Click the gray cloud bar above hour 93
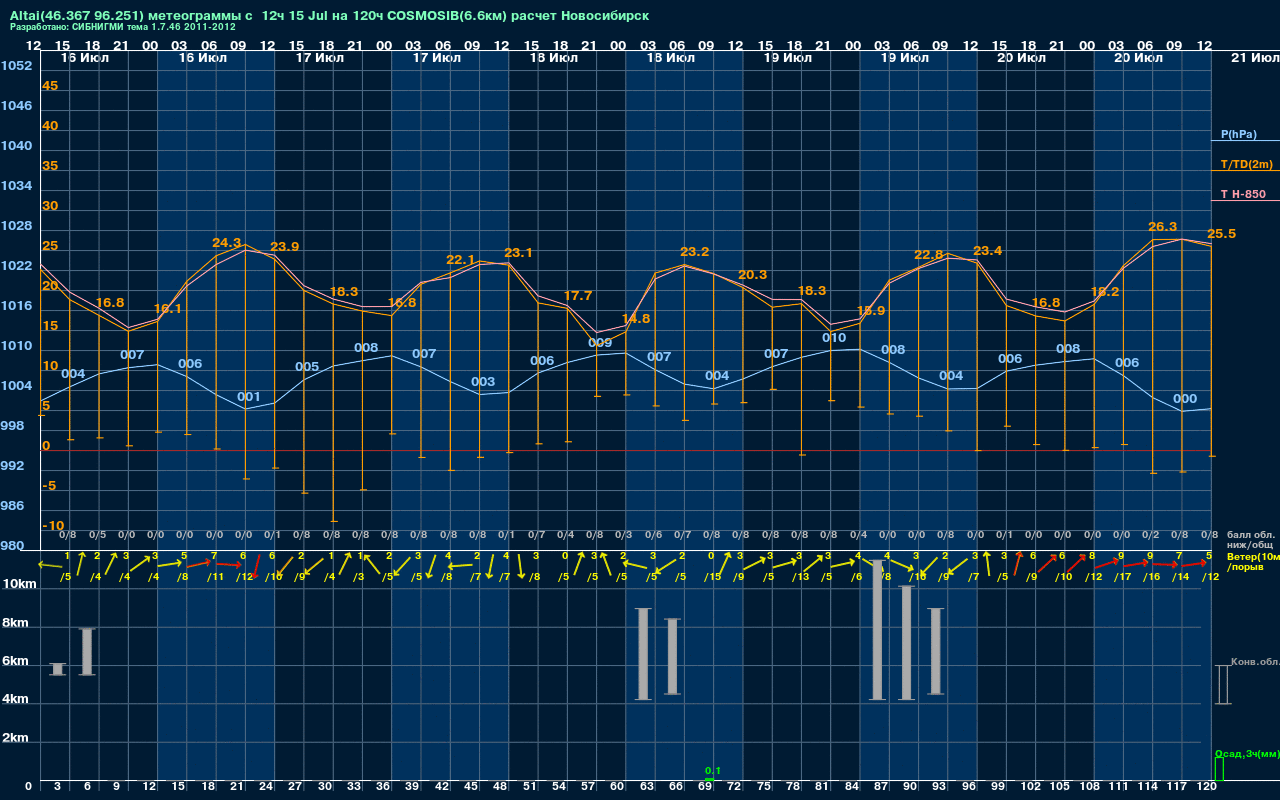The height and width of the screenshot is (800, 1280). (936, 651)
